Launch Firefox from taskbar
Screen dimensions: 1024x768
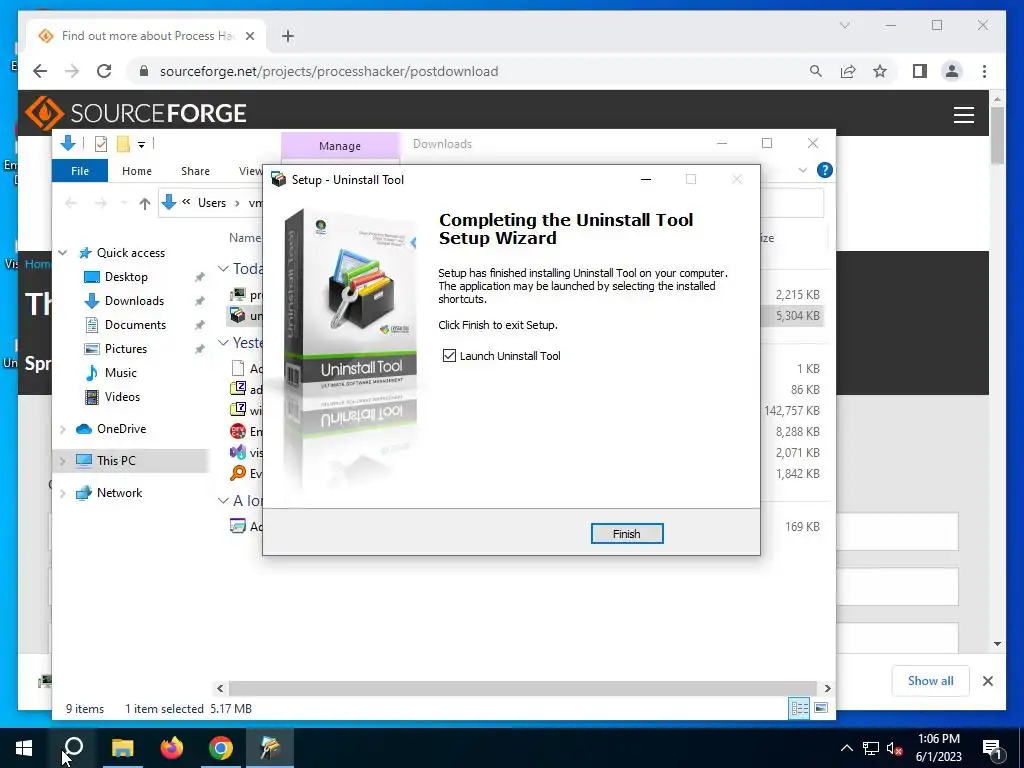pos(172,748)
